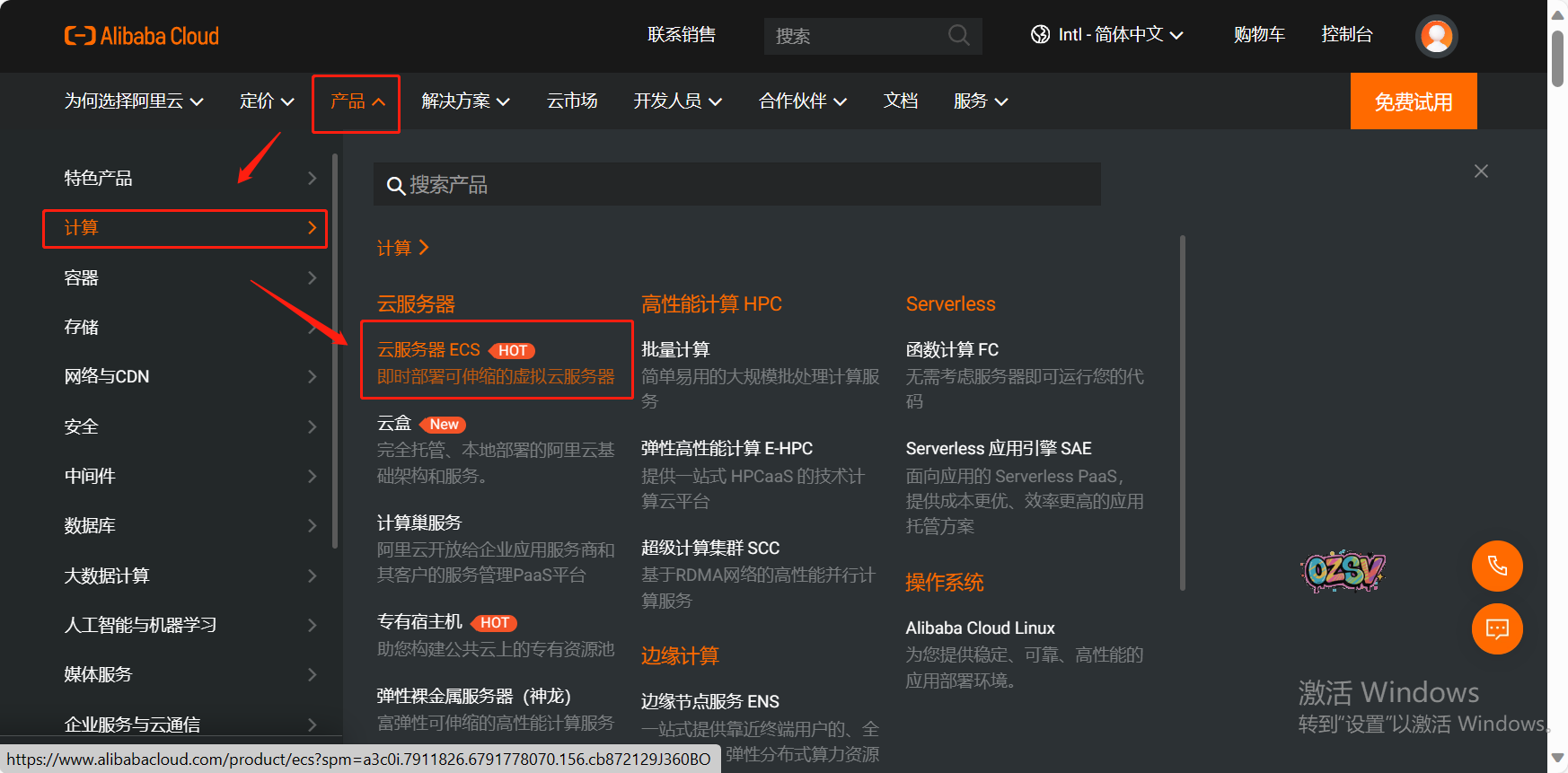Open the 云服务器 ECS product link
1568x773 pixels.
click(428, 350)
